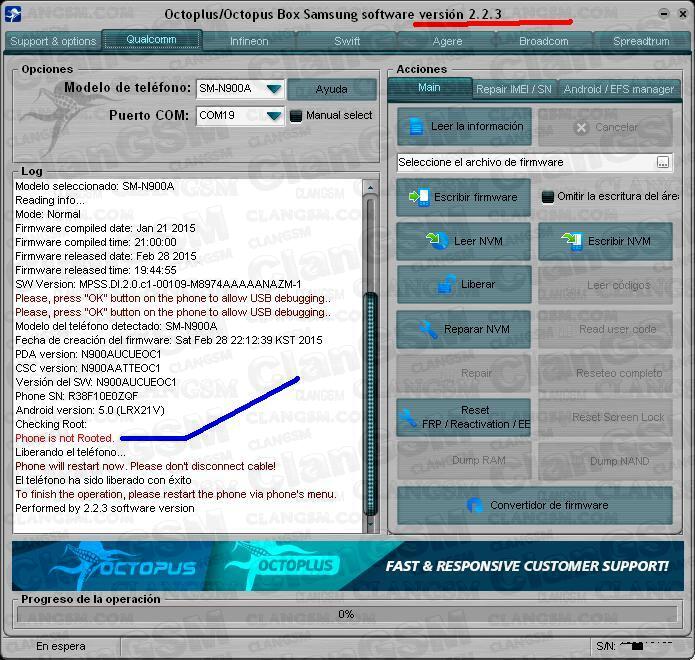695x660 pixels.
Task: Click log line 'Firmware compiled date: Jan 21 2015'
Action: click(105, 228)
